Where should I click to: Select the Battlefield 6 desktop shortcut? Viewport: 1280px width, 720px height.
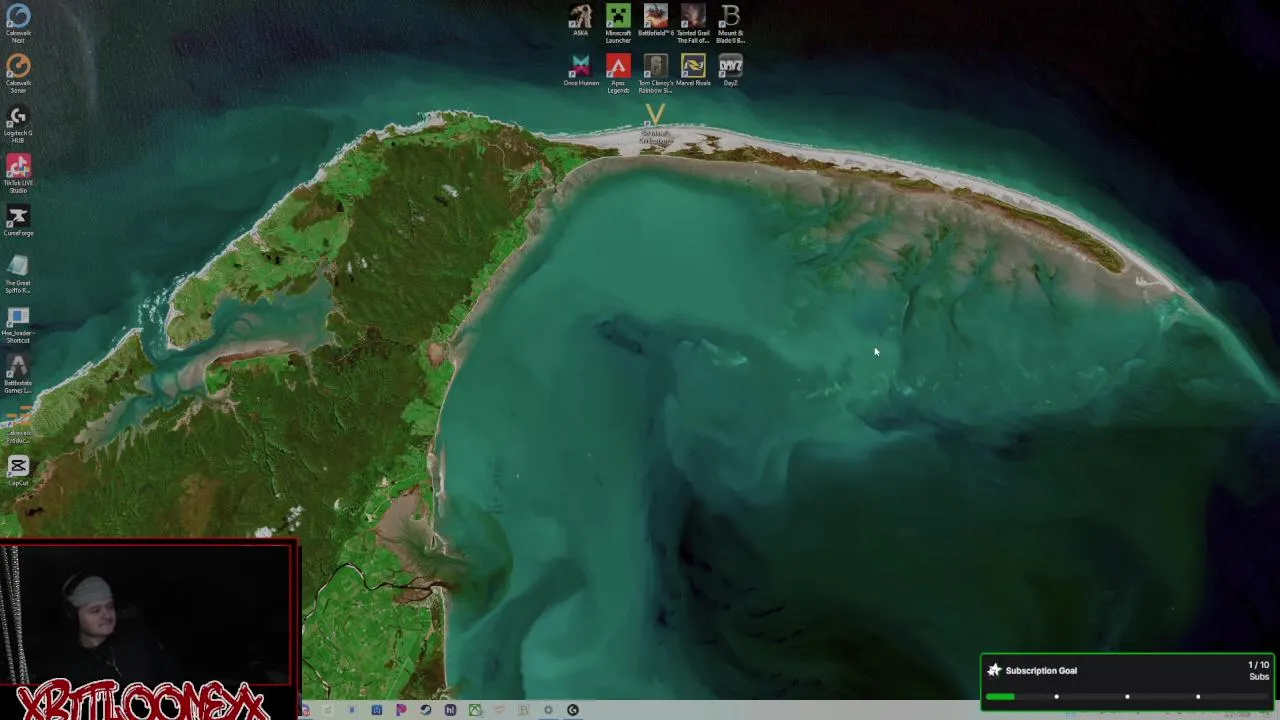(x=656, y=20)
